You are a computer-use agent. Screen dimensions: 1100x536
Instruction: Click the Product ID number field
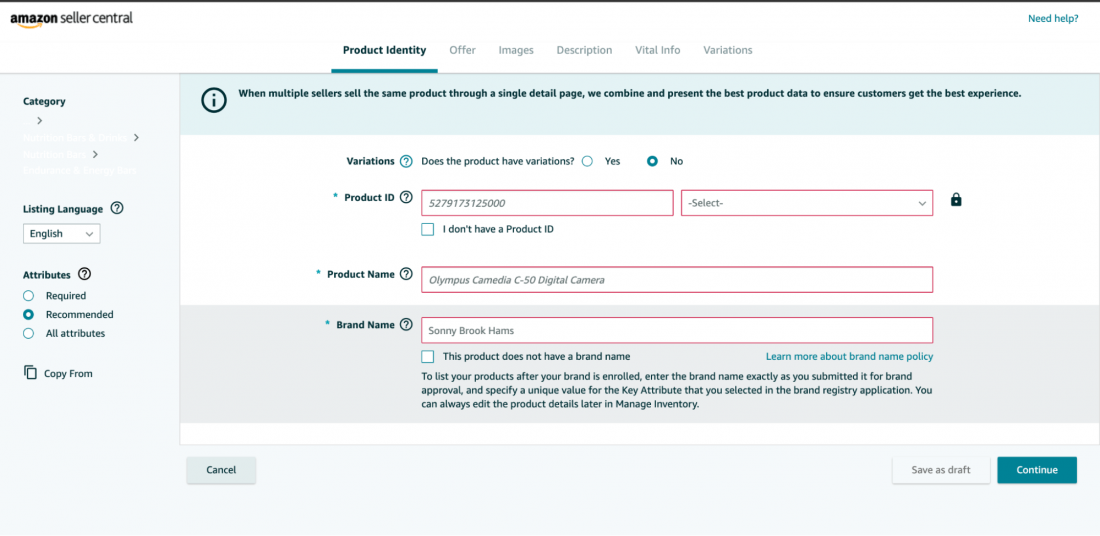tap(547, 203)
